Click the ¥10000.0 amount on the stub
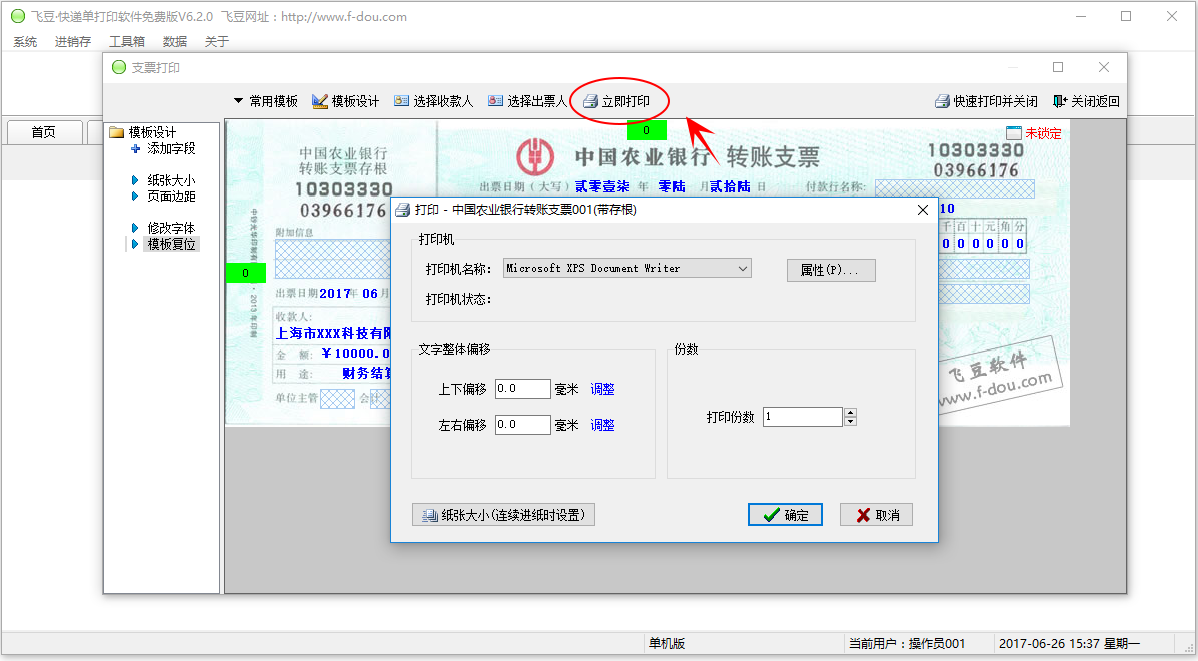Screen dimensions: 1198x661 coord(355,354)
